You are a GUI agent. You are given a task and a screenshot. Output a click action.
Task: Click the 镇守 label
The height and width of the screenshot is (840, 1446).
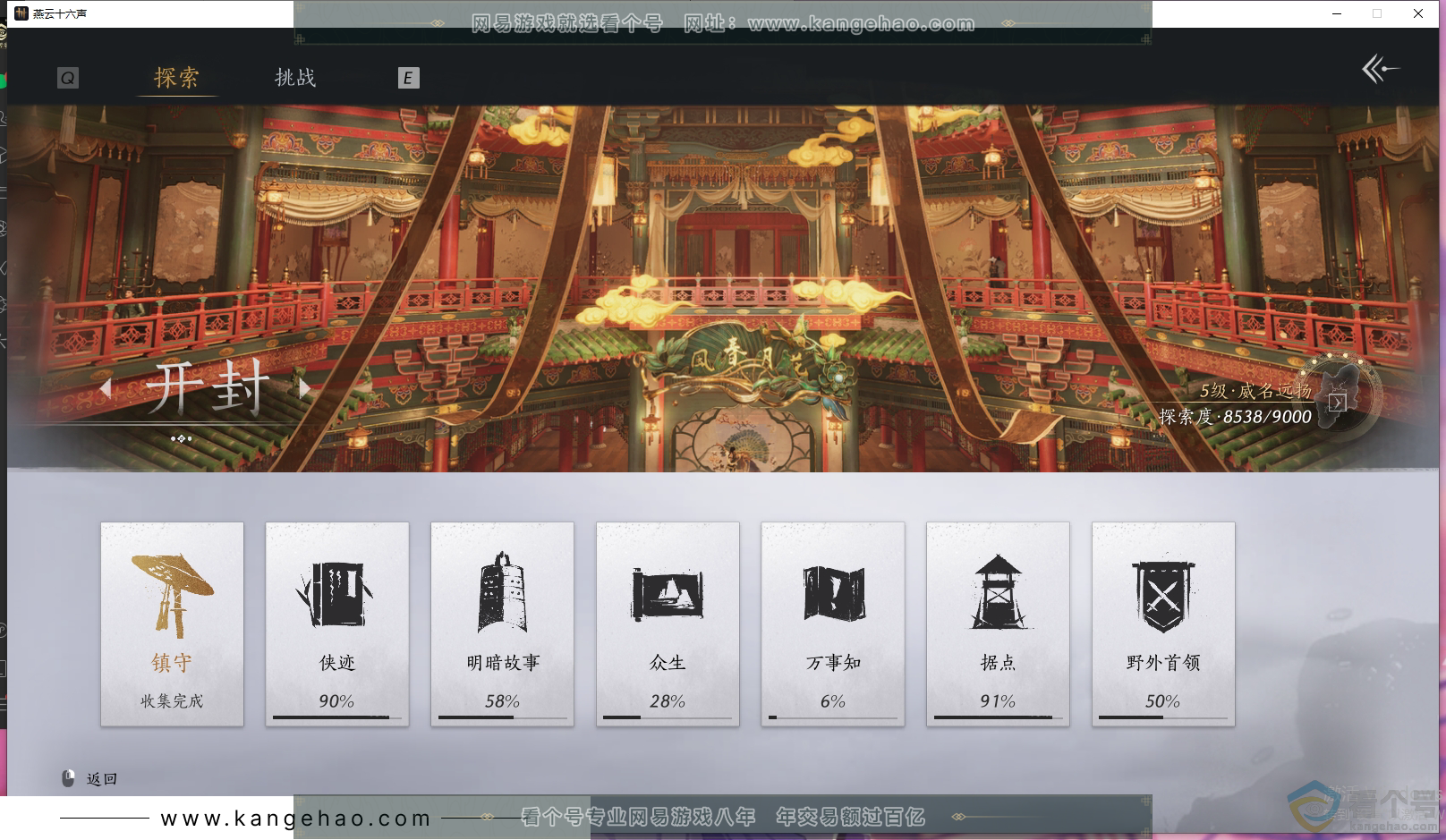pyautogui.click(x=172, y=663)
